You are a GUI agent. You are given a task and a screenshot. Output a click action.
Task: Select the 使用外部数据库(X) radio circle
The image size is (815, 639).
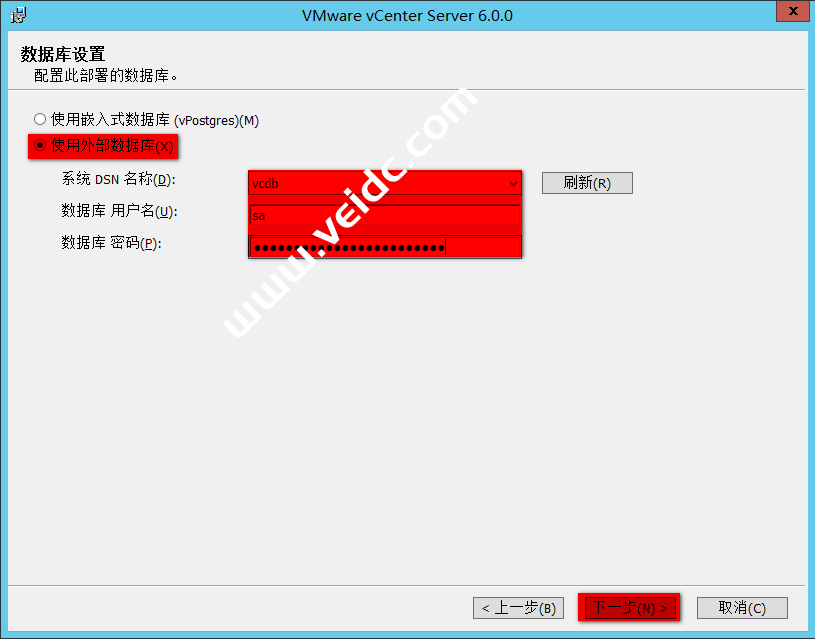pos(40,146)
